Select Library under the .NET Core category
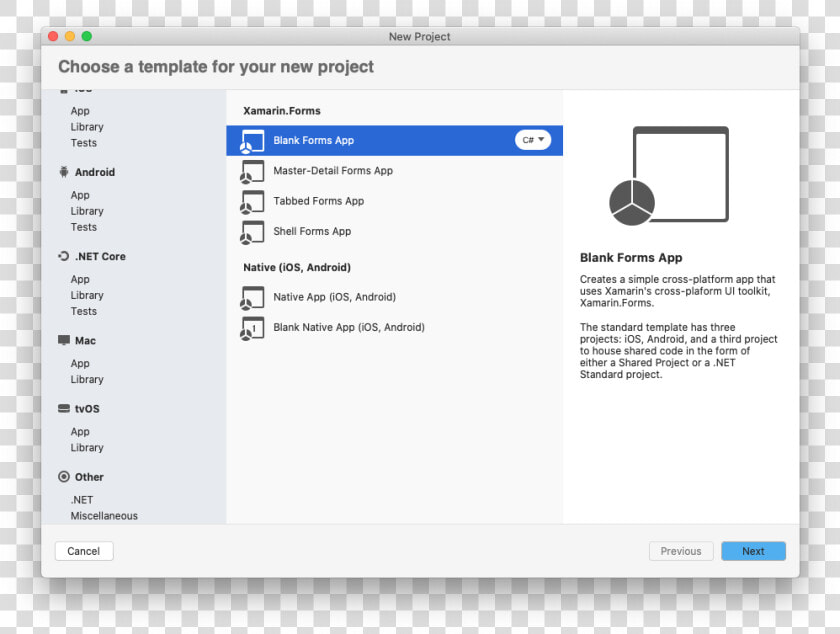 87,295
